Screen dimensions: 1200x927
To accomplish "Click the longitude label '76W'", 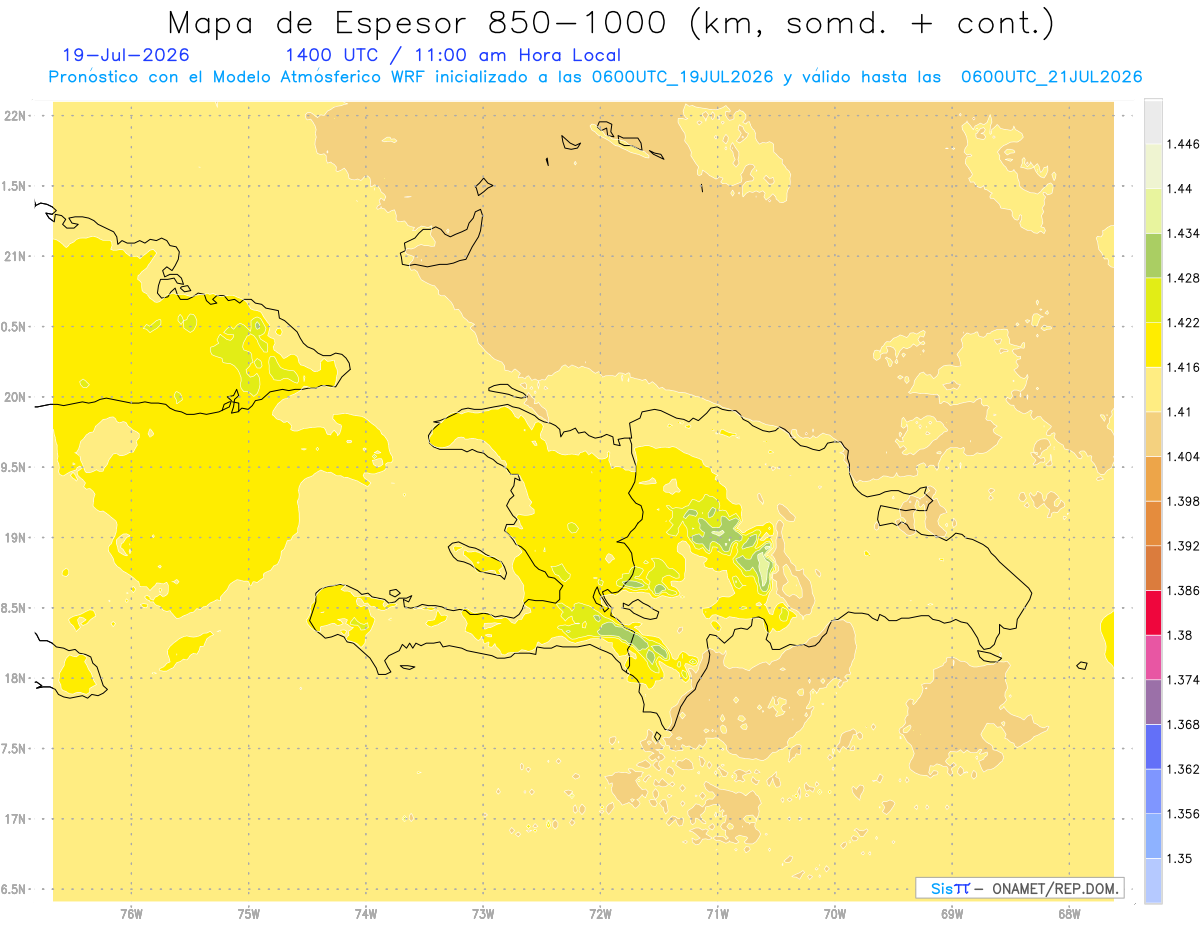I will [x=131, y=913].
